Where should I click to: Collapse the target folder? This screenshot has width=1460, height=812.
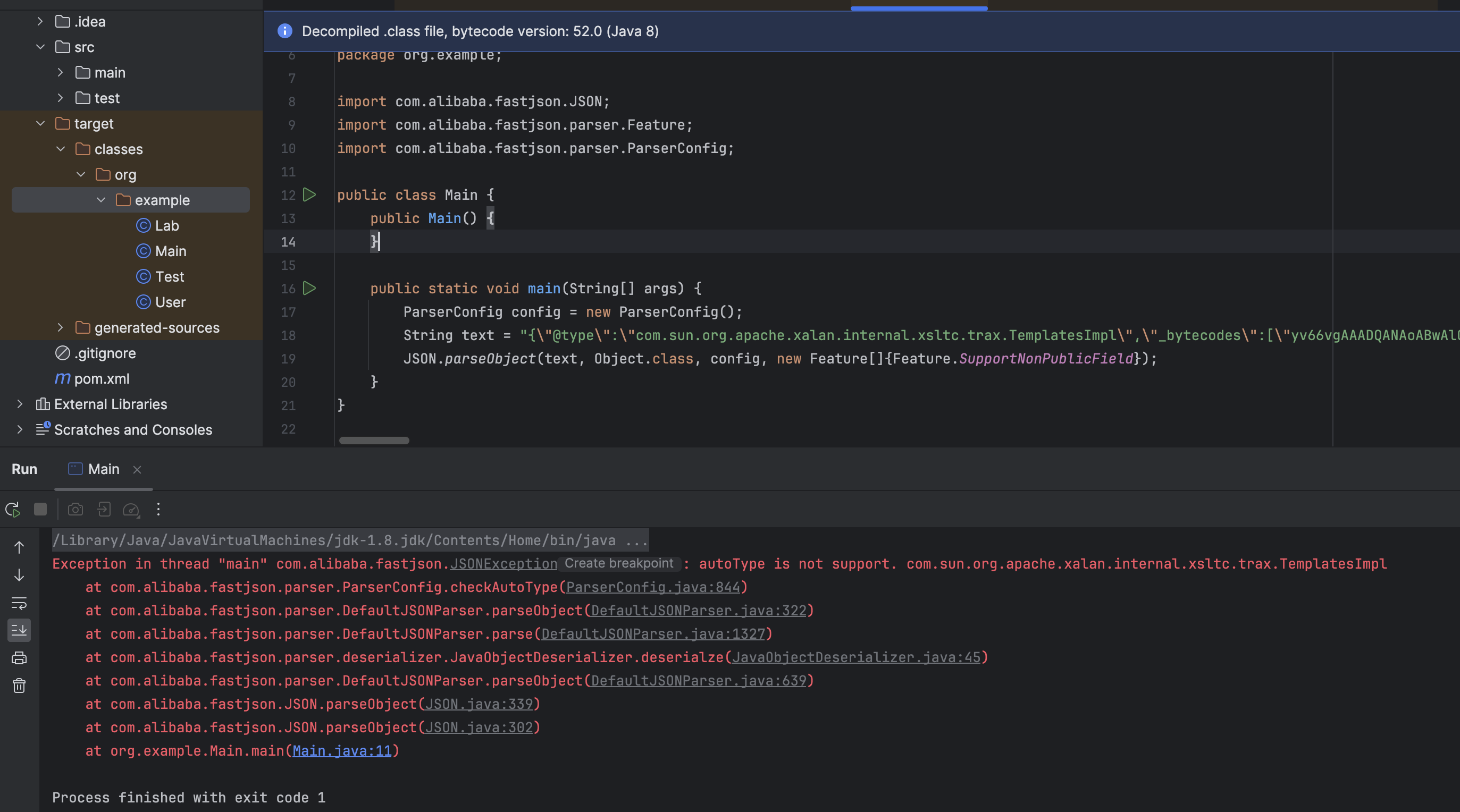40,123
